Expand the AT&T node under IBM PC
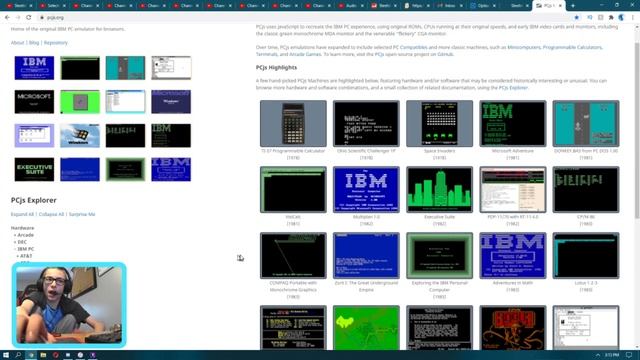Image resolution: width=640 pixels, height=360 pixels. [24, 256]
